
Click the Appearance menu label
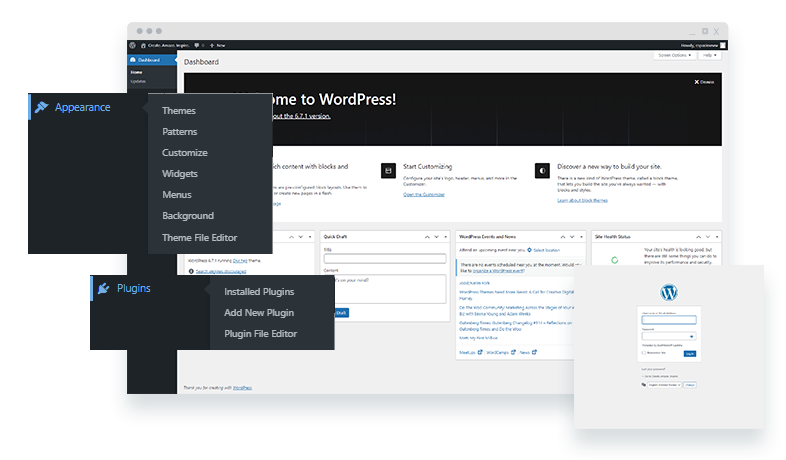click(x=83, y=107)
